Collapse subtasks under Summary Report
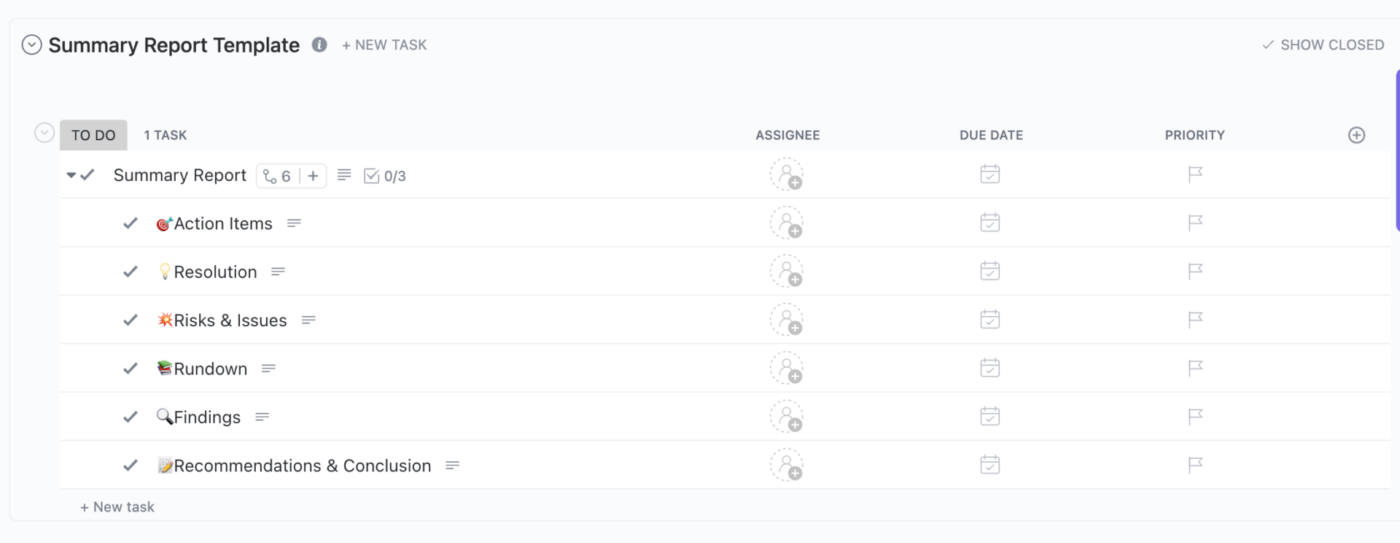The image size is (1400, 543). [71, 175]
